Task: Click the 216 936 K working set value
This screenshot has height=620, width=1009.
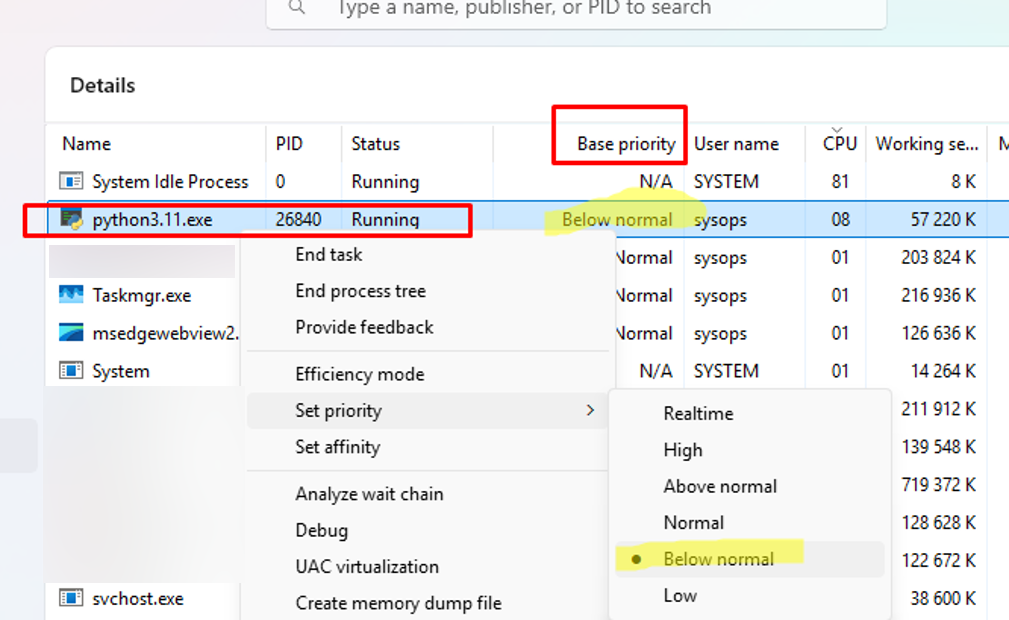Action: pyautogui.click(x=938, y=296)
